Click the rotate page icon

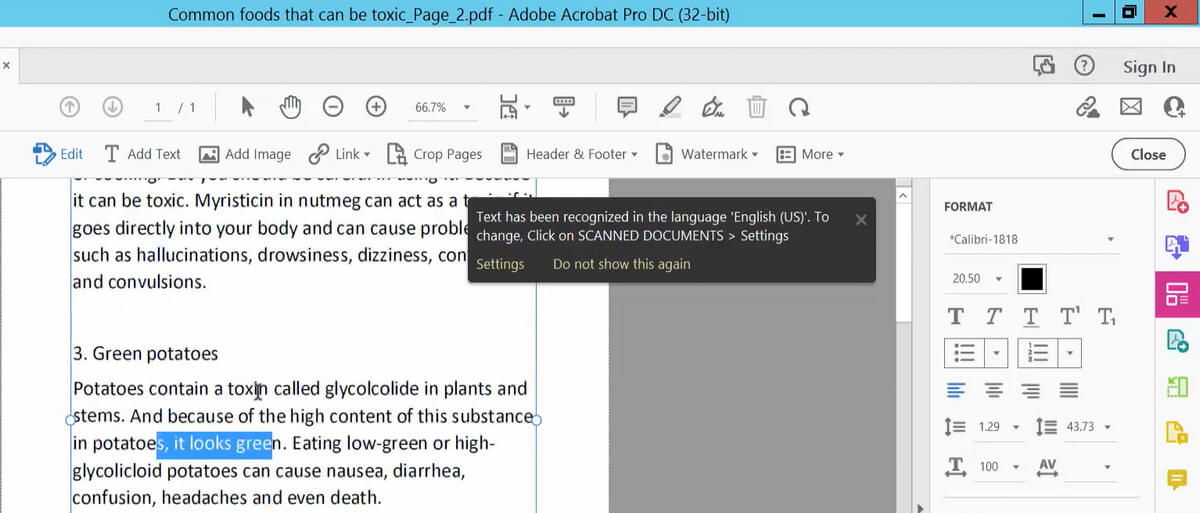799,106
